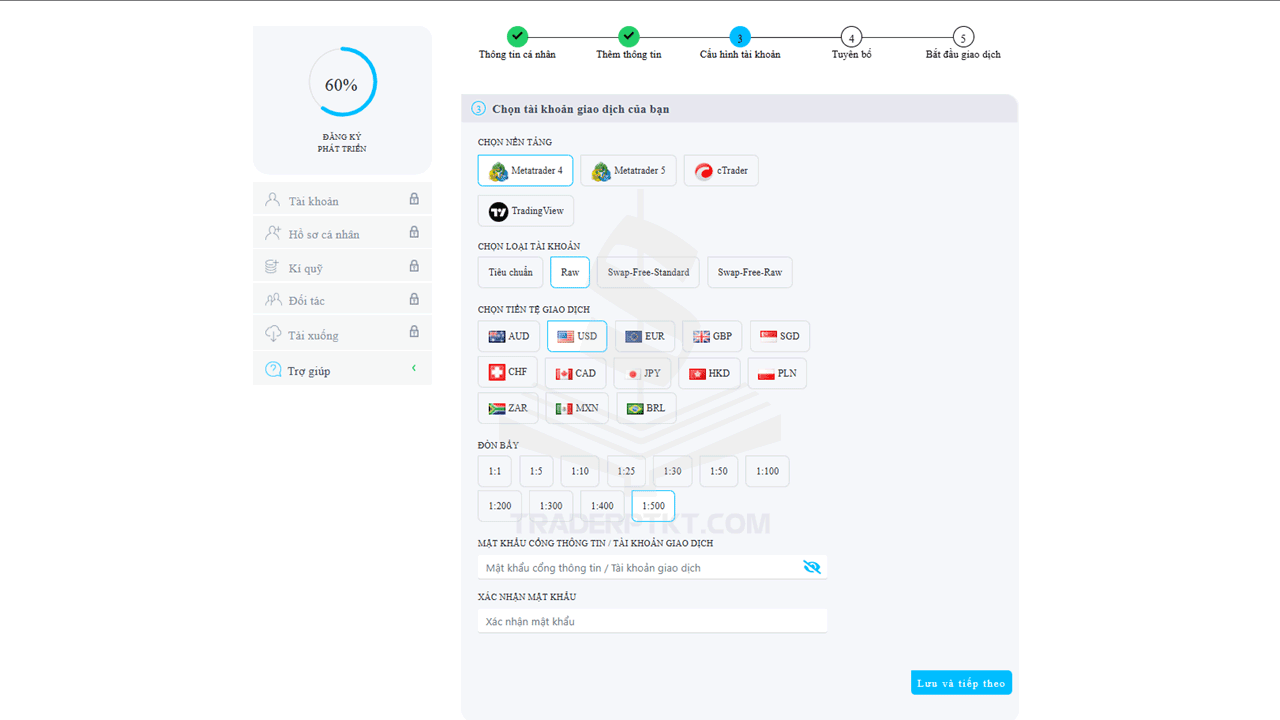
Task: Set leverage to 1:300
Action: (x=551, y=506)
